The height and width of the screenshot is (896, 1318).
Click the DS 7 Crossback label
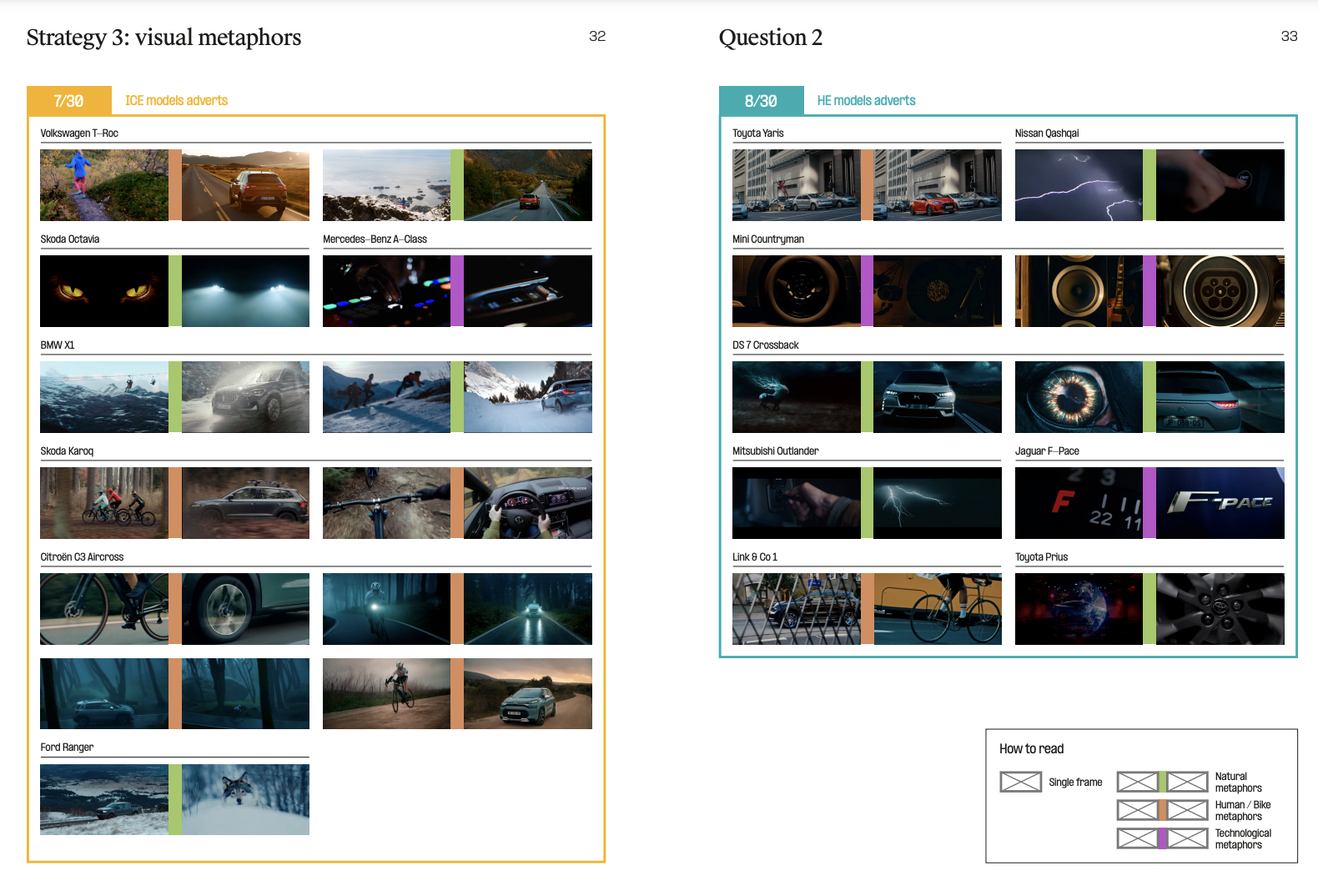(x=766, y=345)
